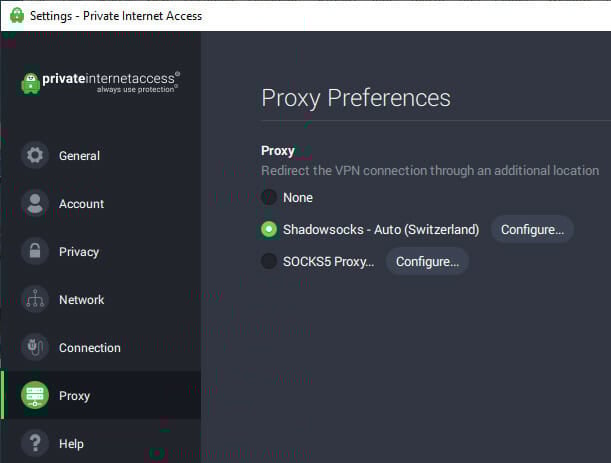Open the General settings tab label

79,156
